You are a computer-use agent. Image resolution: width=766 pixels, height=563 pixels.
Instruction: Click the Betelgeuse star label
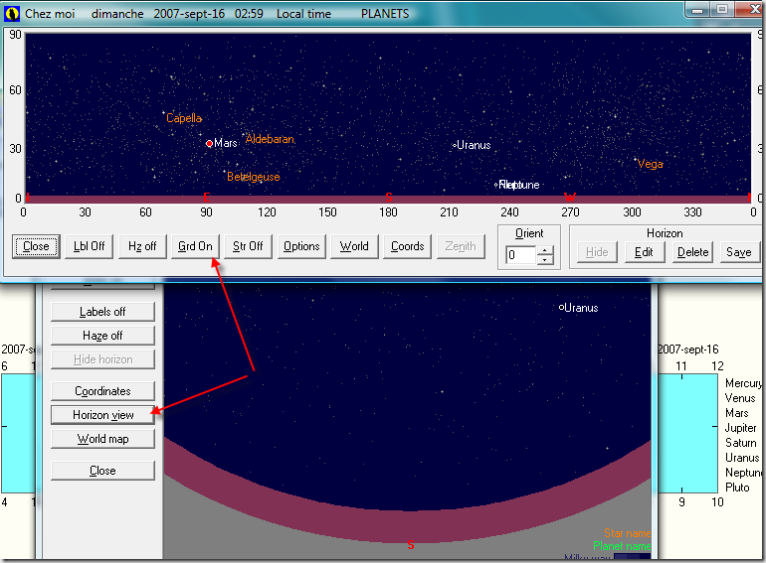pos(253,177)
